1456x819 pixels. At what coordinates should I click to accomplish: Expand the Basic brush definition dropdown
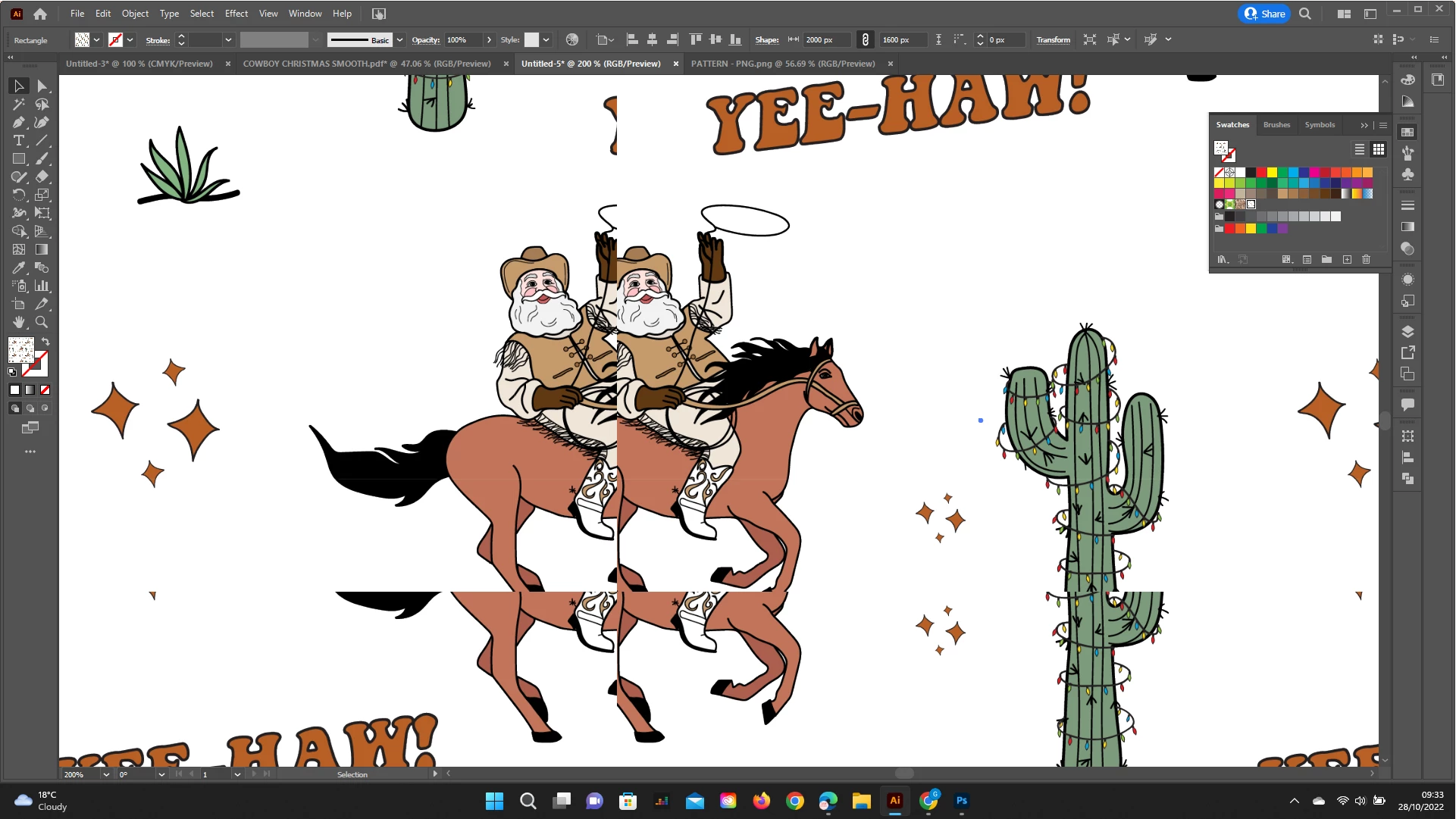399,40
